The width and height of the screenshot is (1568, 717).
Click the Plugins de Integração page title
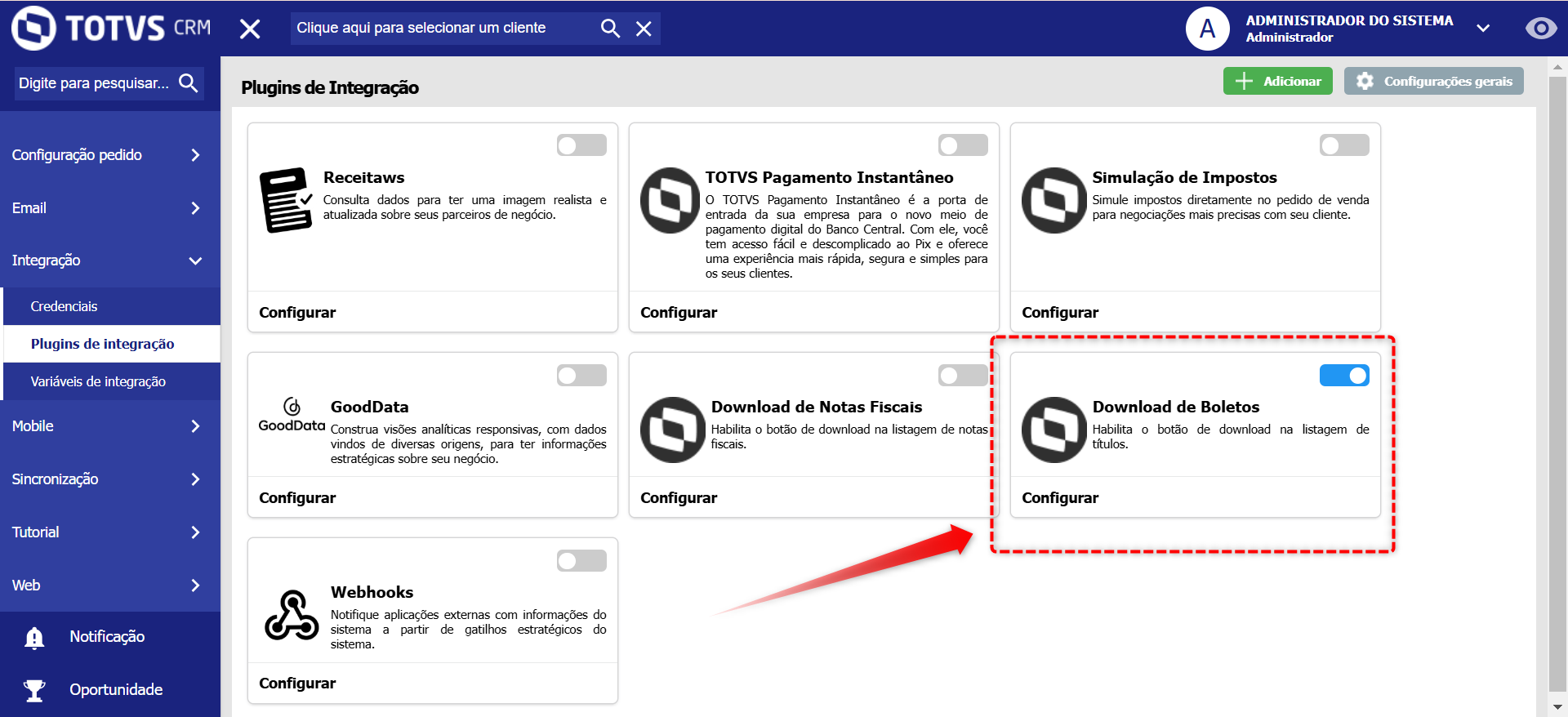(x=330, y=87)
